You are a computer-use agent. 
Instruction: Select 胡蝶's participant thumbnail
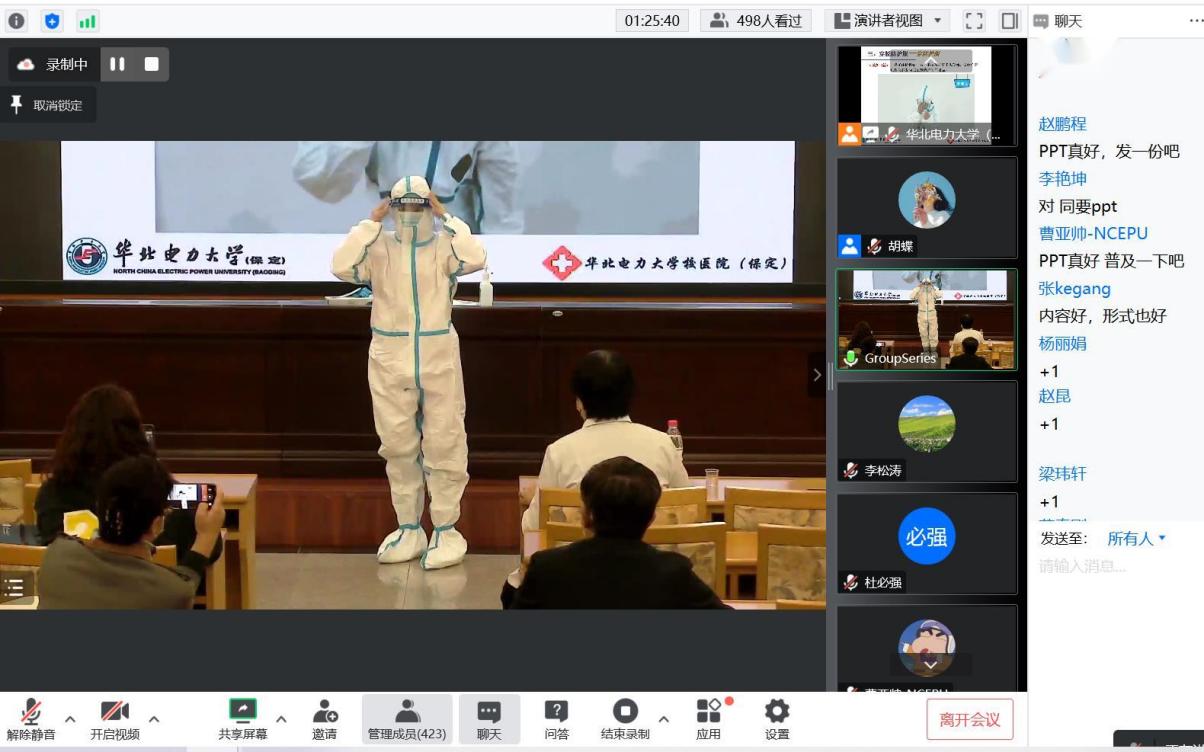click(x=927, y=208)
